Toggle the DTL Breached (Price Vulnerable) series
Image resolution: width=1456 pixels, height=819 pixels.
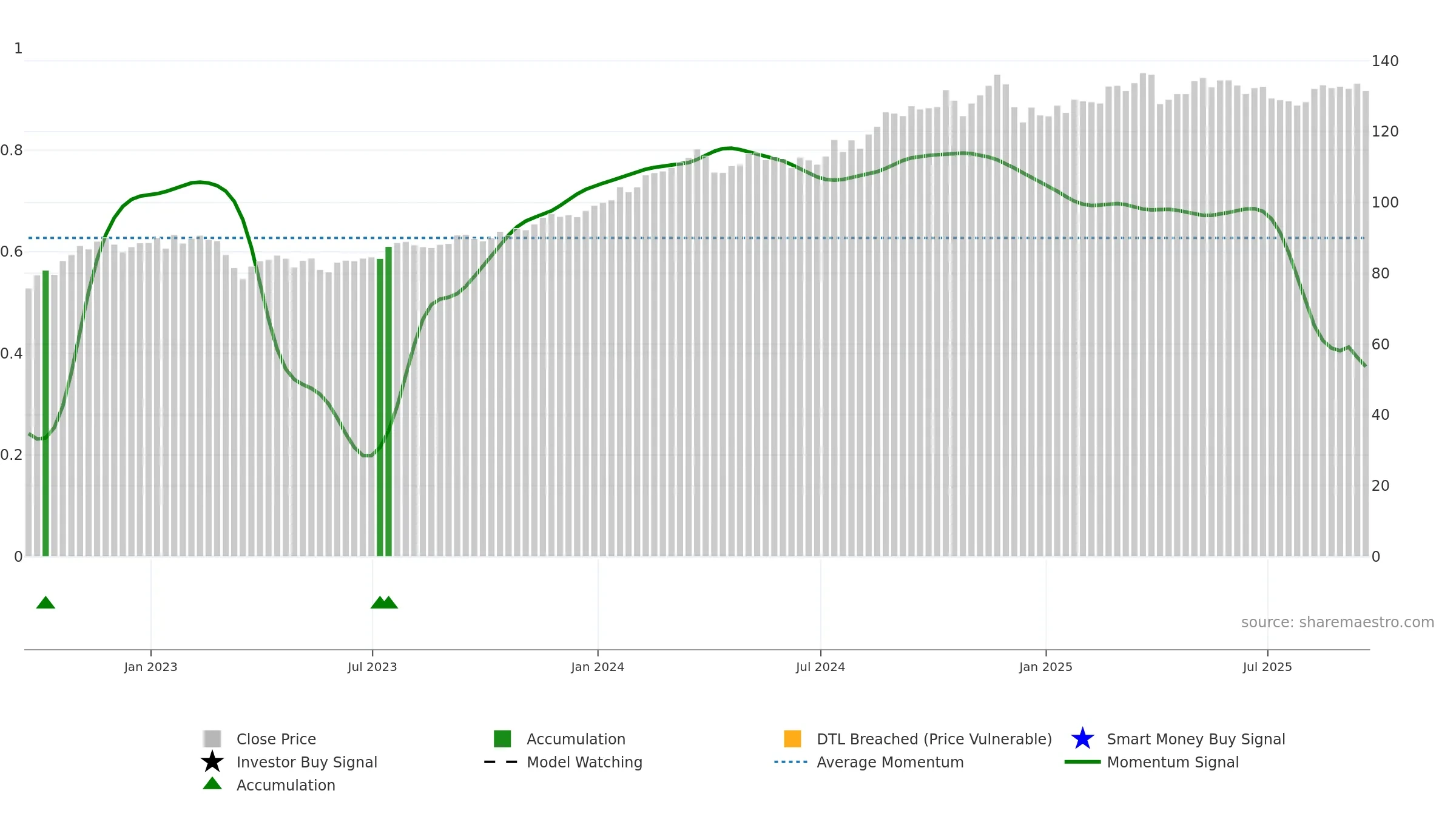click(x=934, y=739)
